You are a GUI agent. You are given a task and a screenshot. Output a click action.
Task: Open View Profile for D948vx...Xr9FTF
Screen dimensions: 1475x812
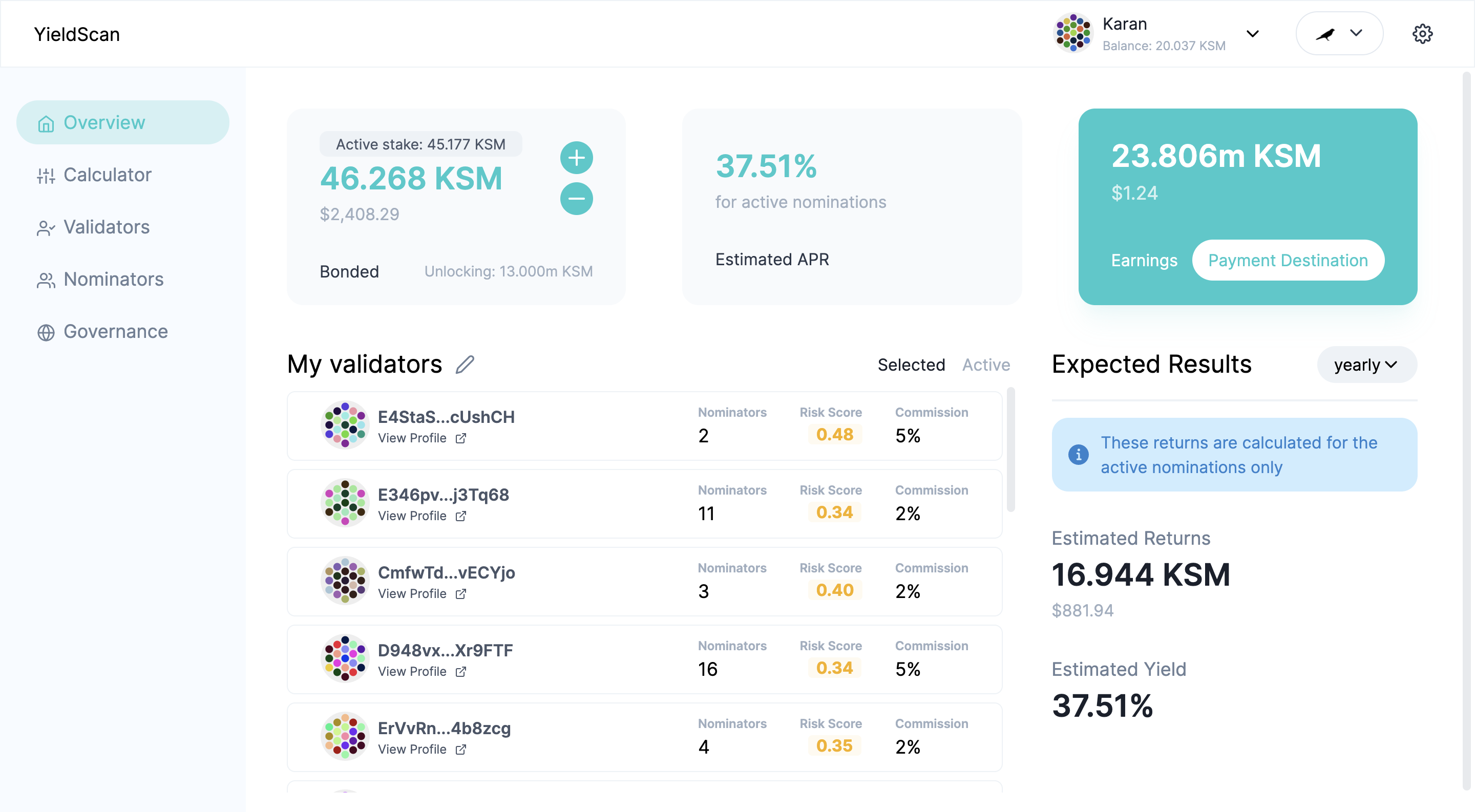point(412,671)
